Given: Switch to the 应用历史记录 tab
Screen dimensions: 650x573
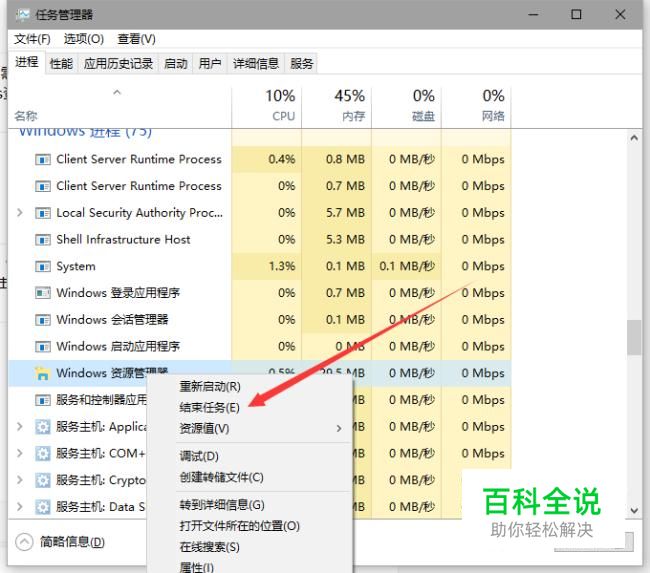Looking at the screenshot, I should tap(118, 64).
